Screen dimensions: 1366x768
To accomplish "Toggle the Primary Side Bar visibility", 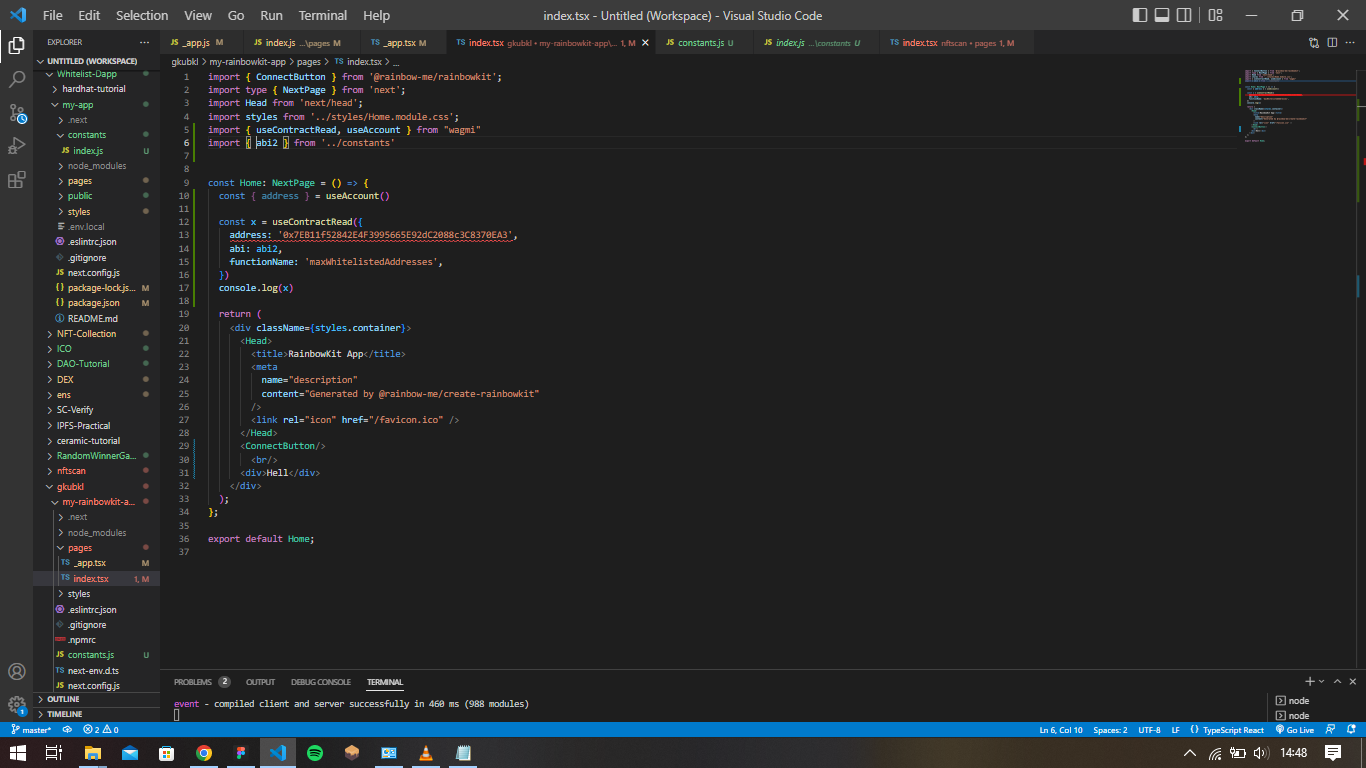I will click(1138, 15).
